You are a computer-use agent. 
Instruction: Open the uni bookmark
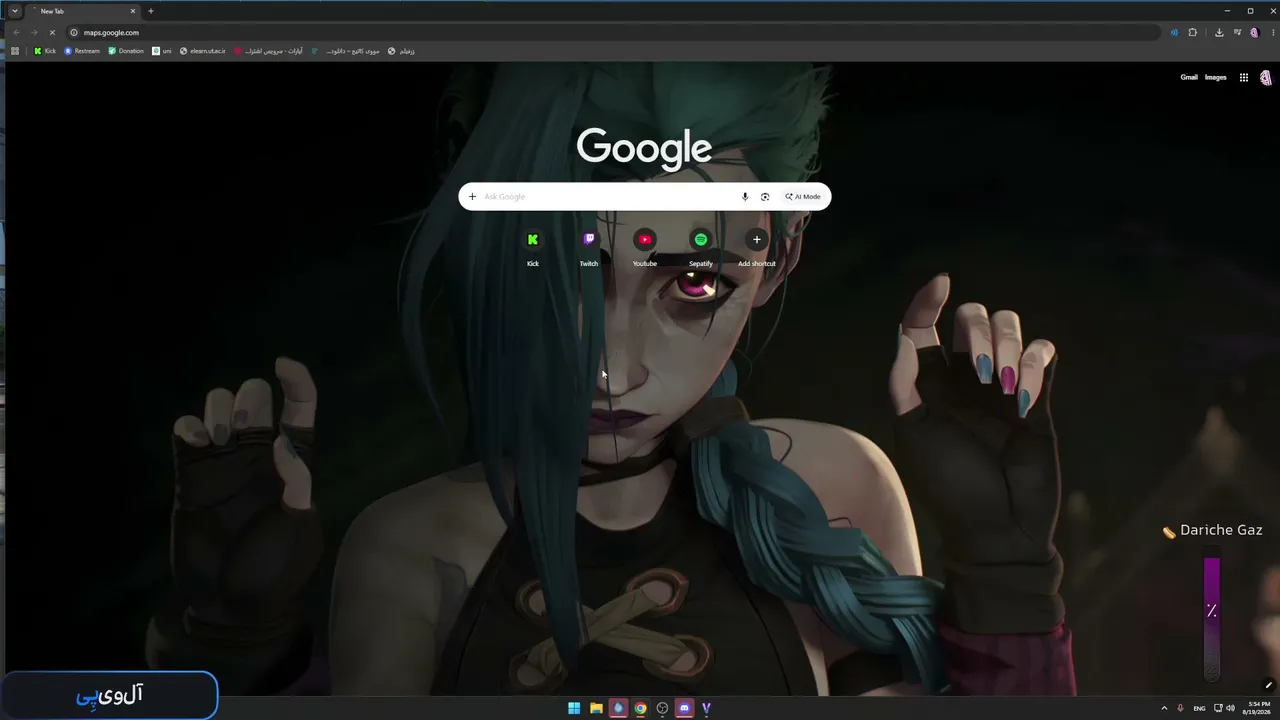point(162,51)
